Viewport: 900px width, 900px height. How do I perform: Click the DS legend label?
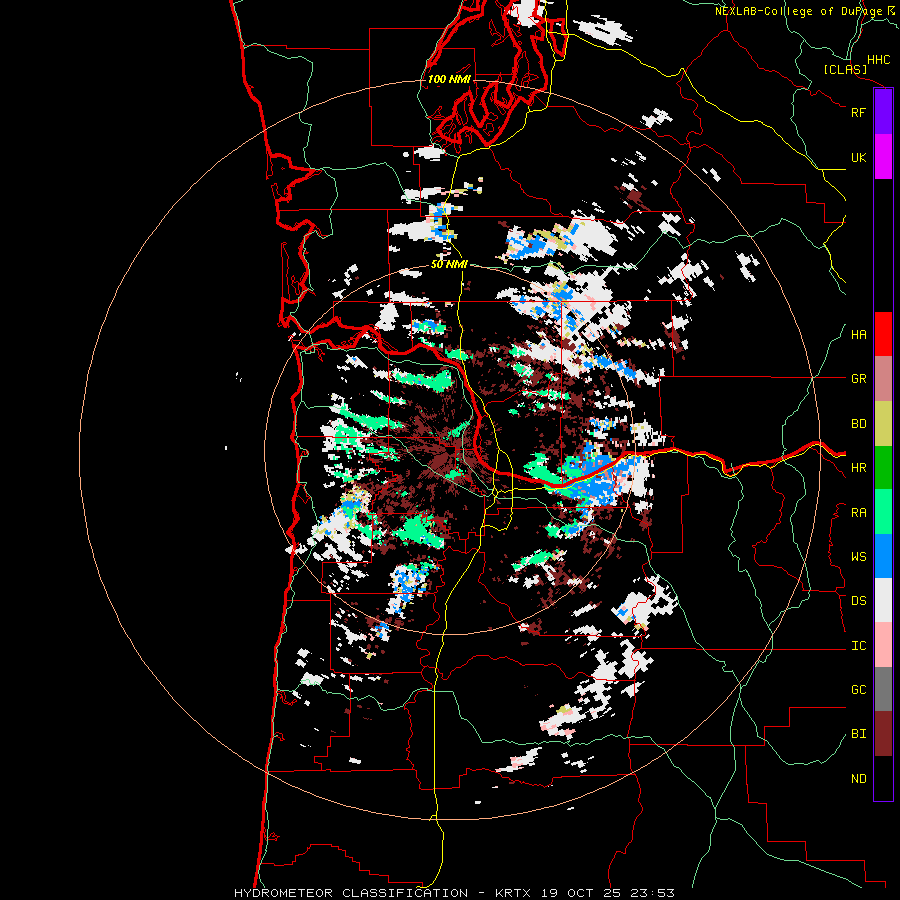coord(858,601)
